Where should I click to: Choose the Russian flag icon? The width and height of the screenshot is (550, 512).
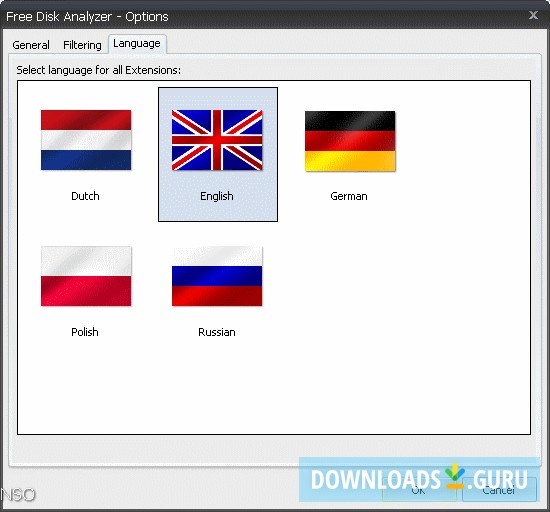click(217, 276)
